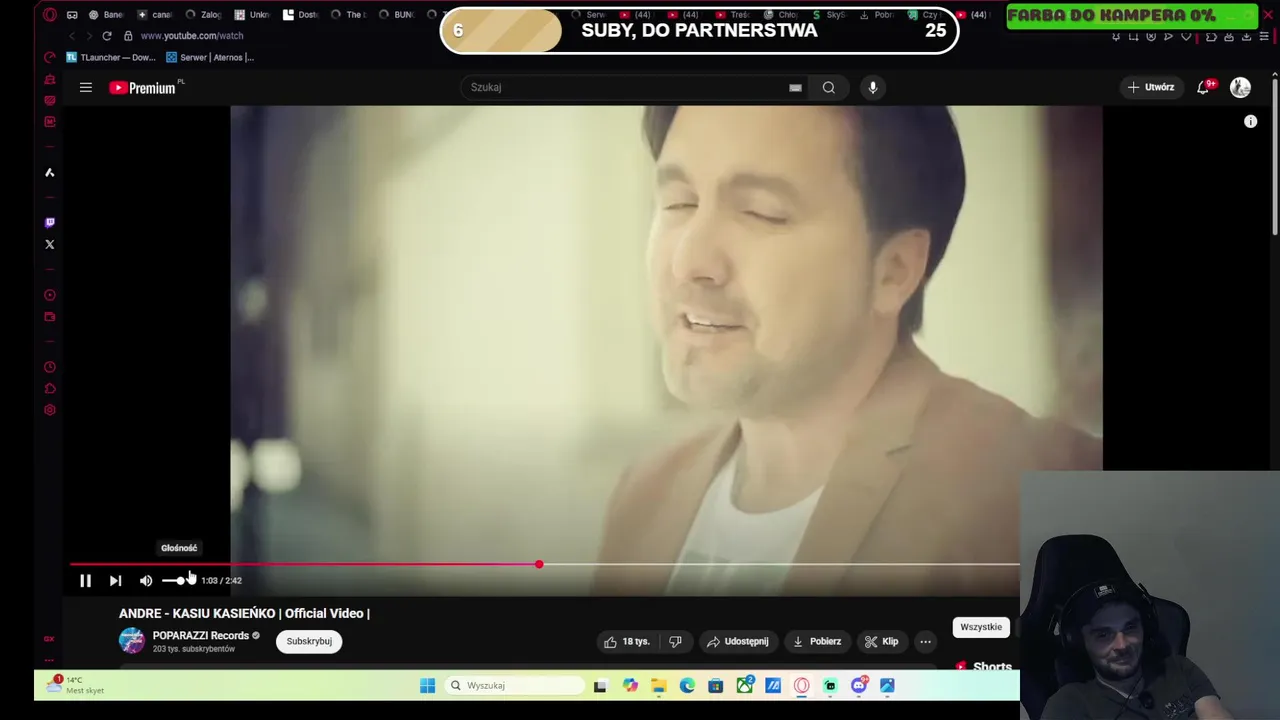
Task: Open POPARAZZI Records channel link
Action: pyautogui.click(x=200, y=635)
